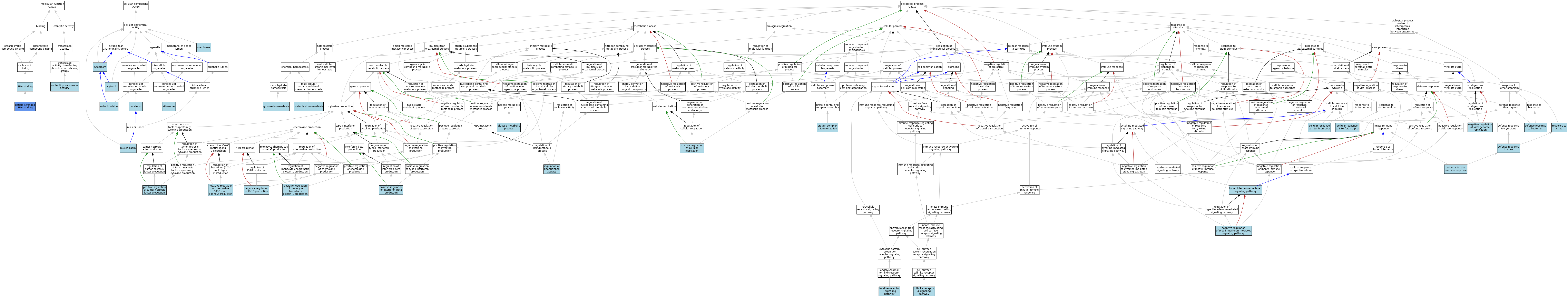Click the chemokine production node
This screenshot has width=1568, height=297.
(307, 127)
